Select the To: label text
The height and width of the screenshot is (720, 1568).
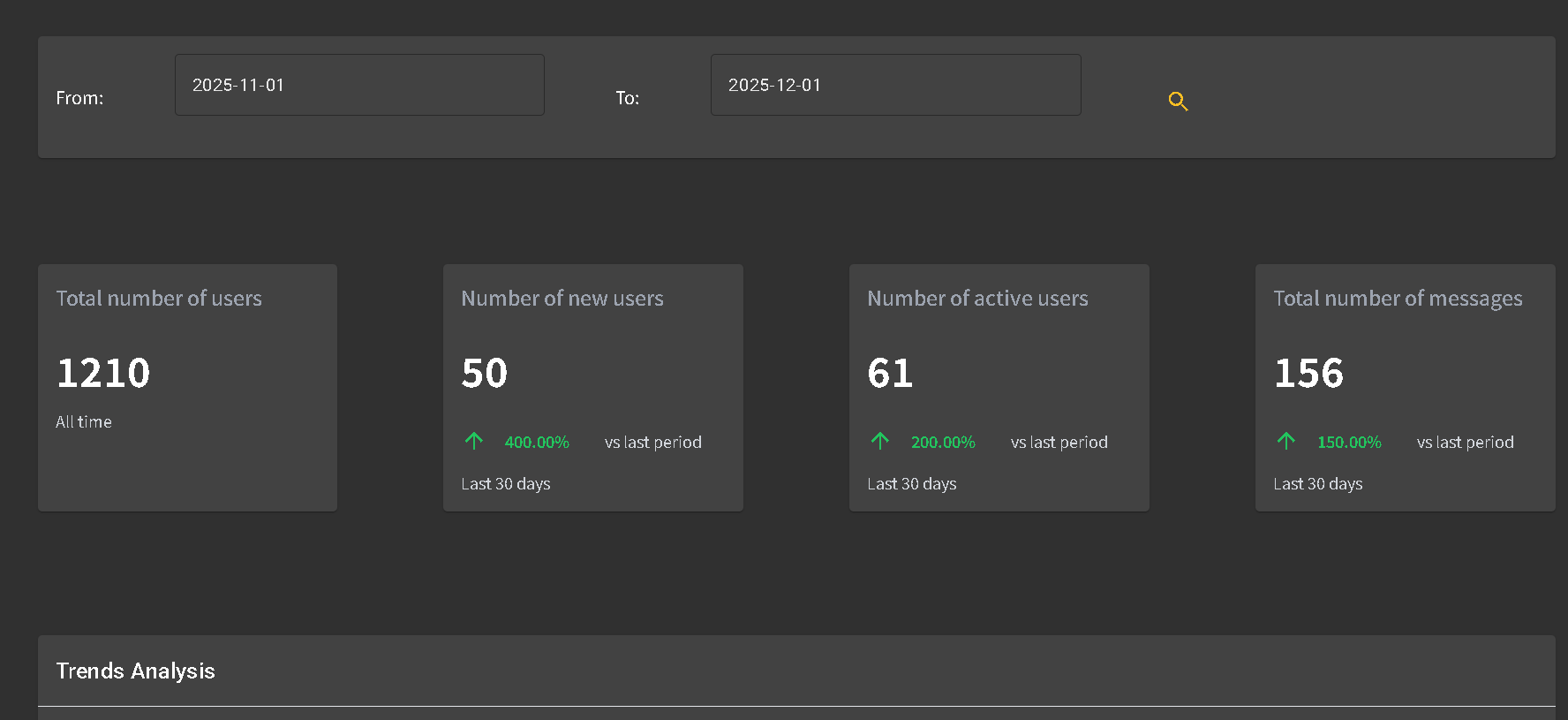pos(628,98)
